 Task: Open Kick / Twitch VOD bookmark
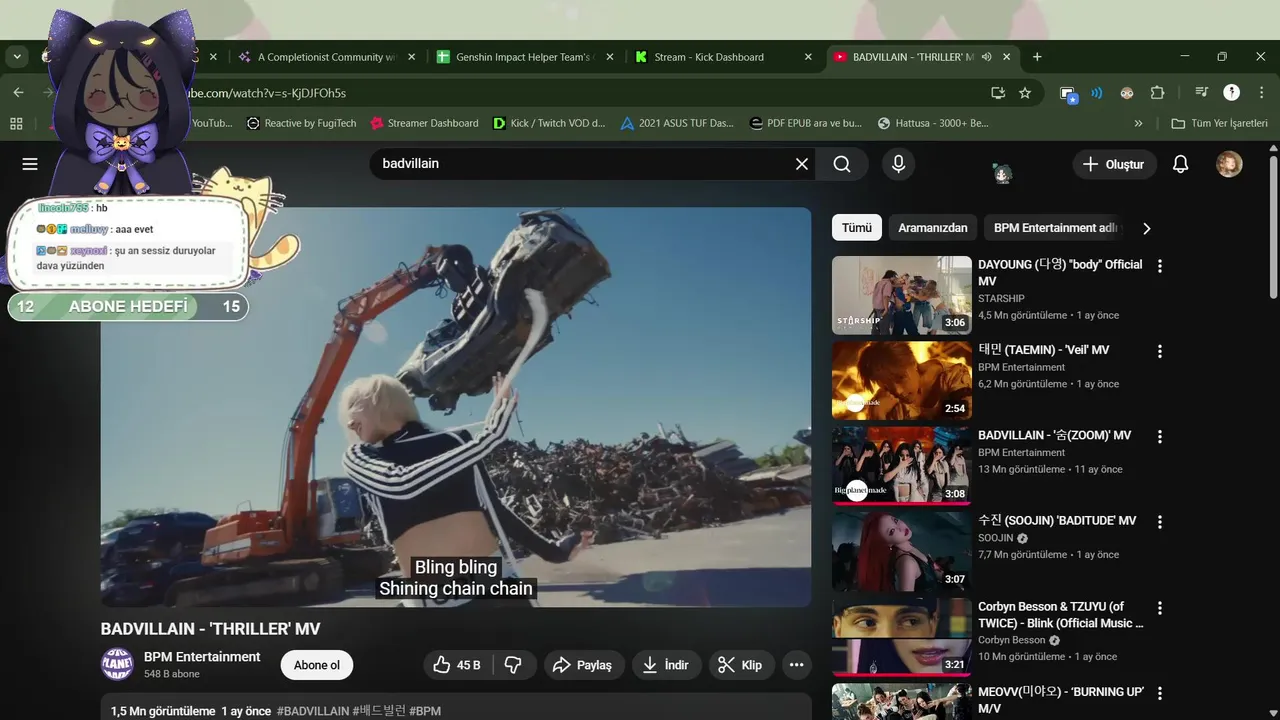coord(549,123)
